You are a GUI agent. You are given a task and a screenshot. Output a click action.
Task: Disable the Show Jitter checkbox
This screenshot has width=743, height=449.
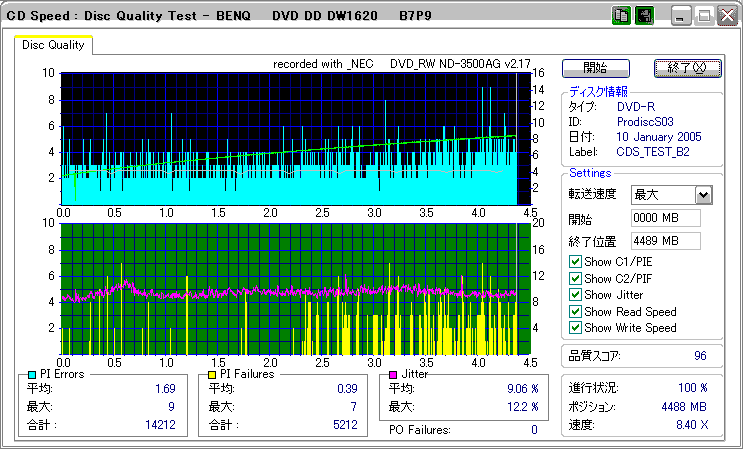(574, 295)
